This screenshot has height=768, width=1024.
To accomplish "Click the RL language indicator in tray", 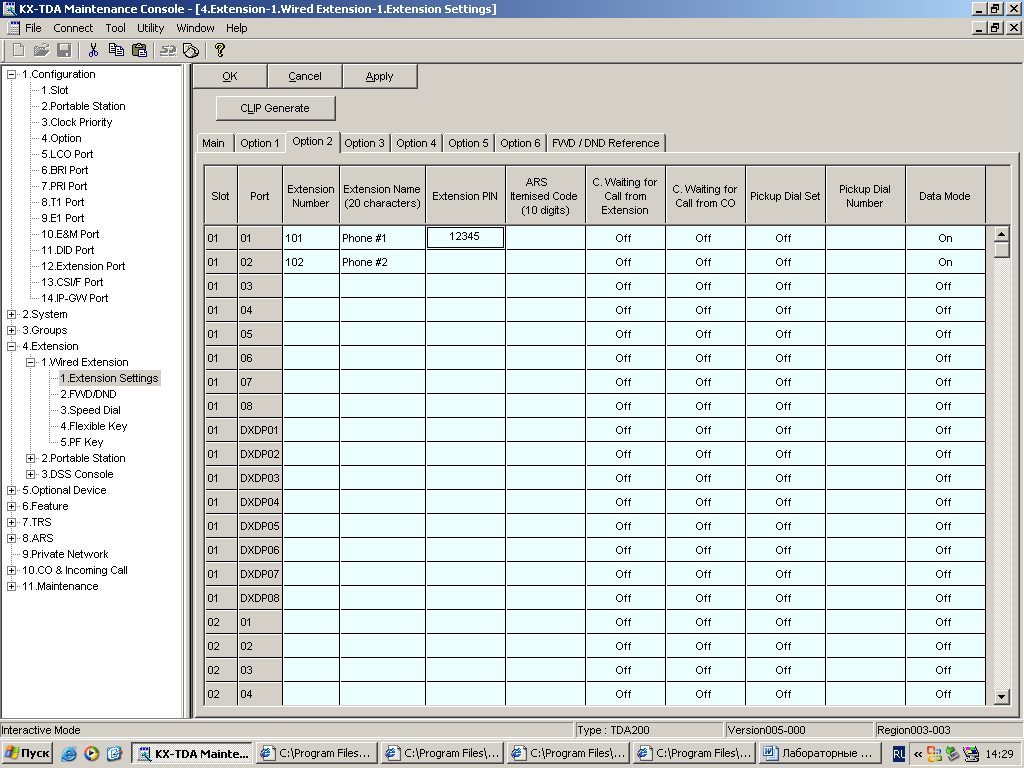I will tap(899, 754).
